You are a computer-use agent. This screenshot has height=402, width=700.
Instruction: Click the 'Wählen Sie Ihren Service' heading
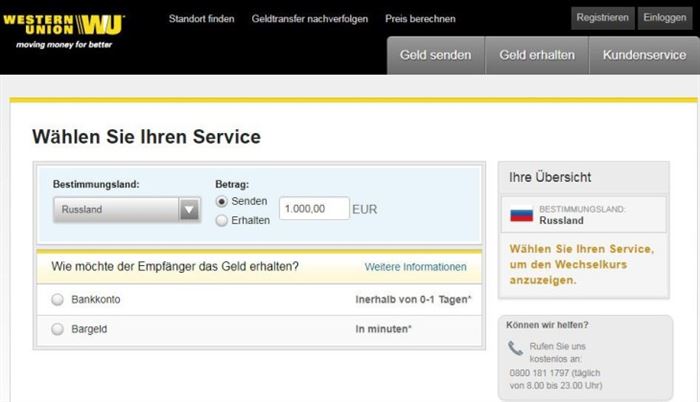(x=146, y=137)
